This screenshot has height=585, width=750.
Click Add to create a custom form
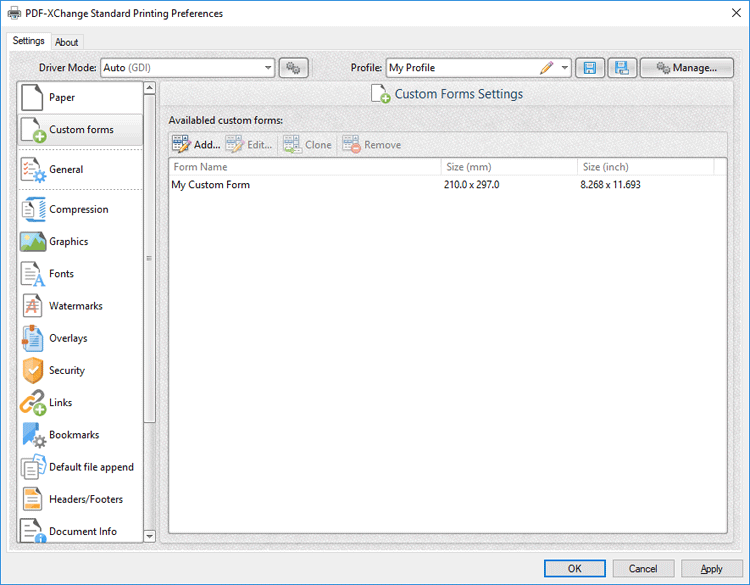coord(196,145)
